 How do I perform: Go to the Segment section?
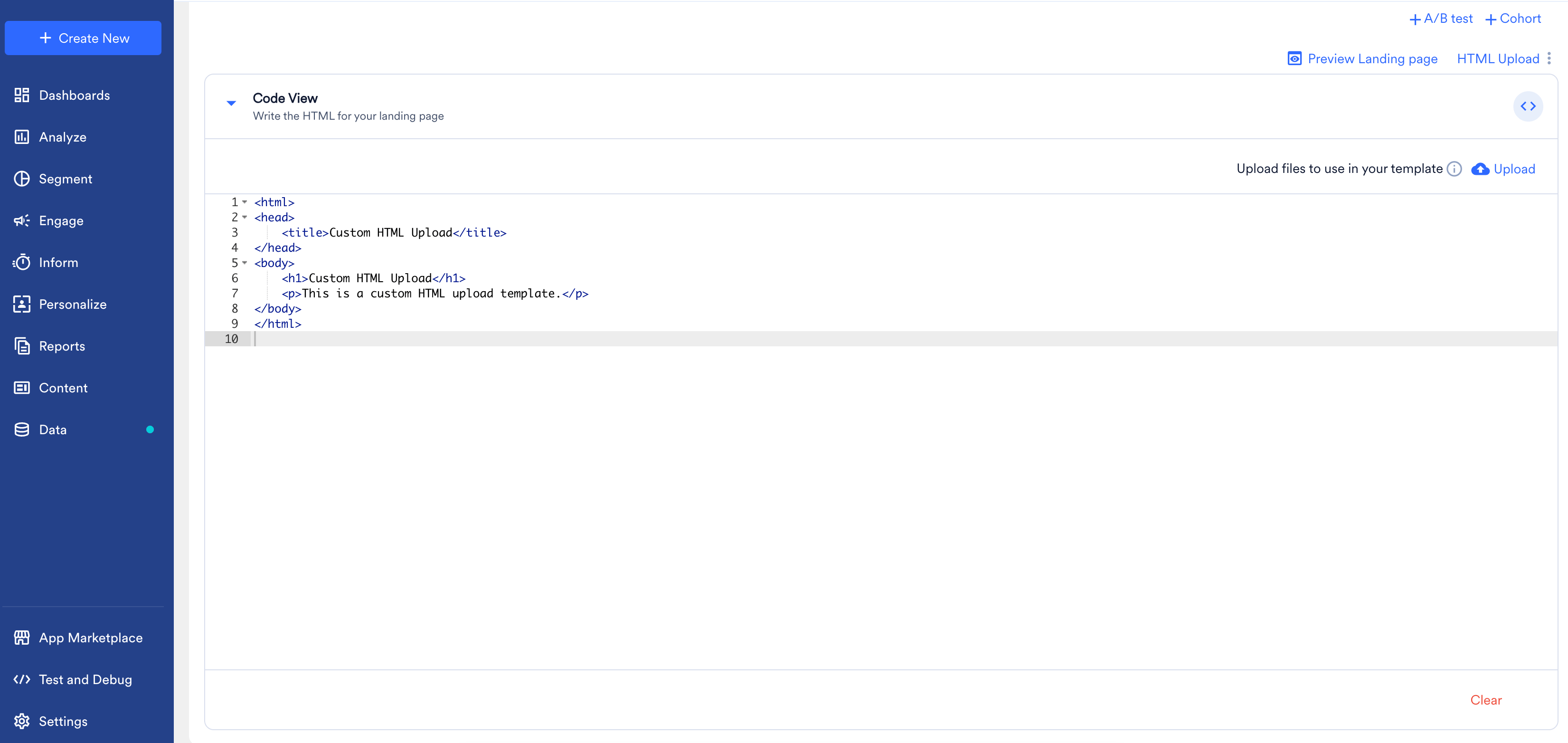click(x=66, y=179)
